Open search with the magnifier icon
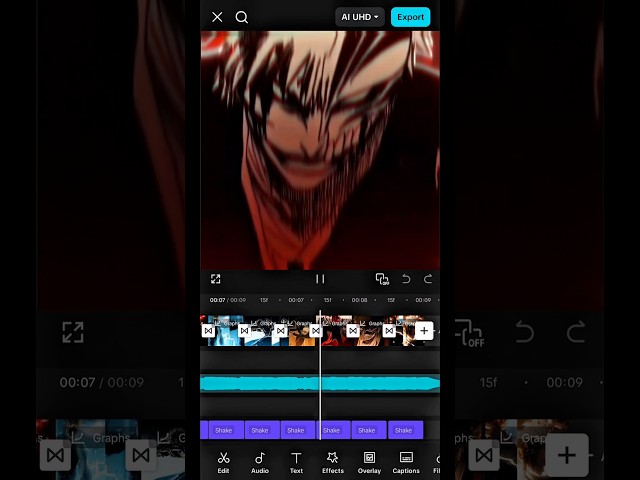The height and width of the screenshot is (480, 640). pyautogui.click(x=242, y=17)
